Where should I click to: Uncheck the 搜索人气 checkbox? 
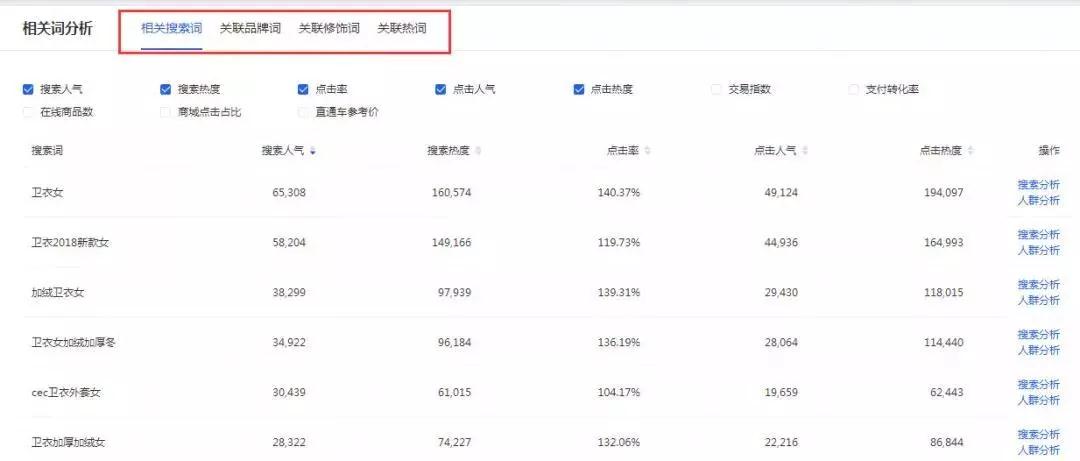(28, 89)
